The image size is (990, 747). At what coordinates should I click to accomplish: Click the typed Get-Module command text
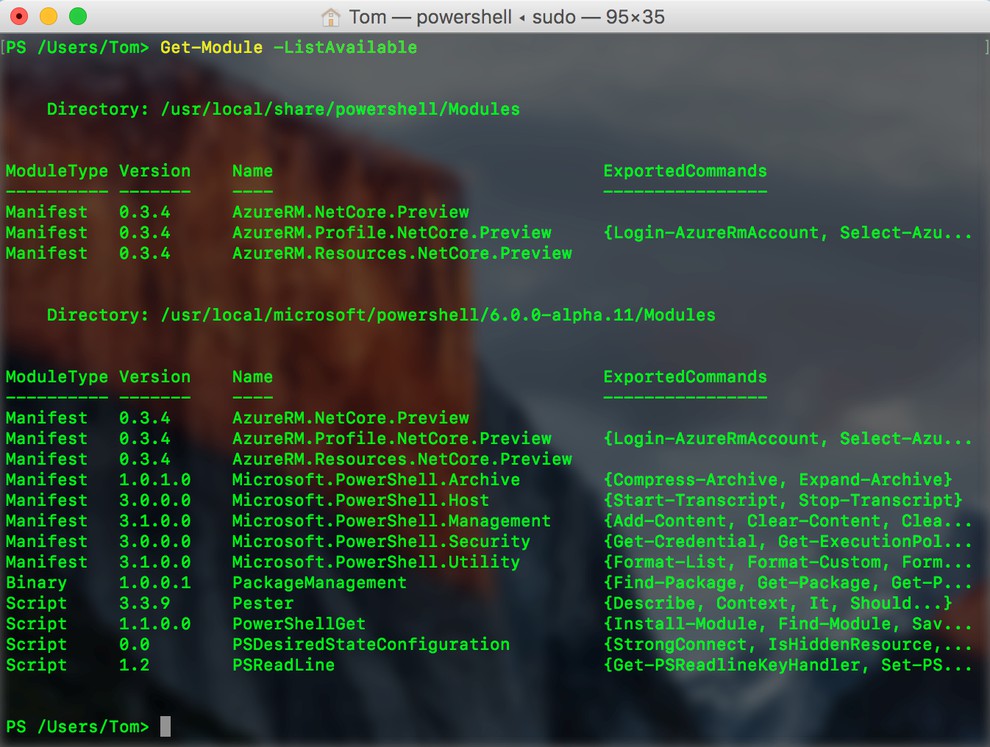211,48
